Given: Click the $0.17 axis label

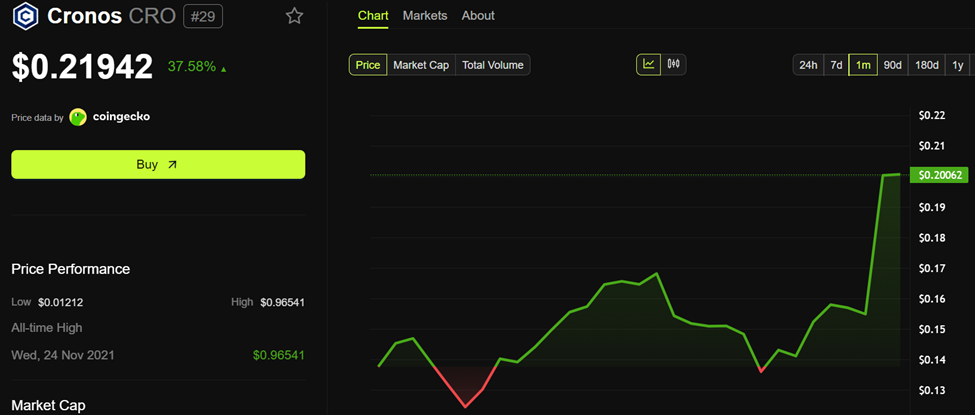Looking at the screenshot, I should tap(931, 268).
